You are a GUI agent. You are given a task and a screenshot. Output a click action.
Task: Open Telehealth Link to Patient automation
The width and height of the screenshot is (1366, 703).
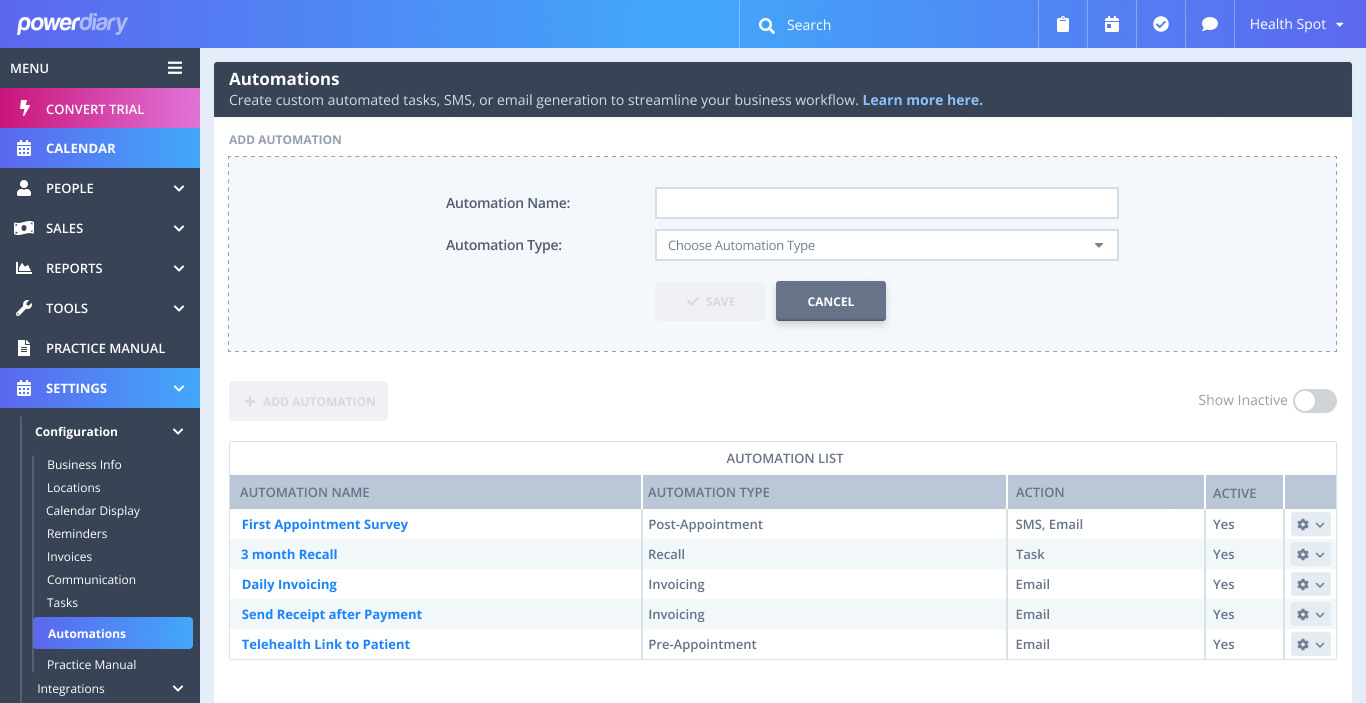point(326,644)
